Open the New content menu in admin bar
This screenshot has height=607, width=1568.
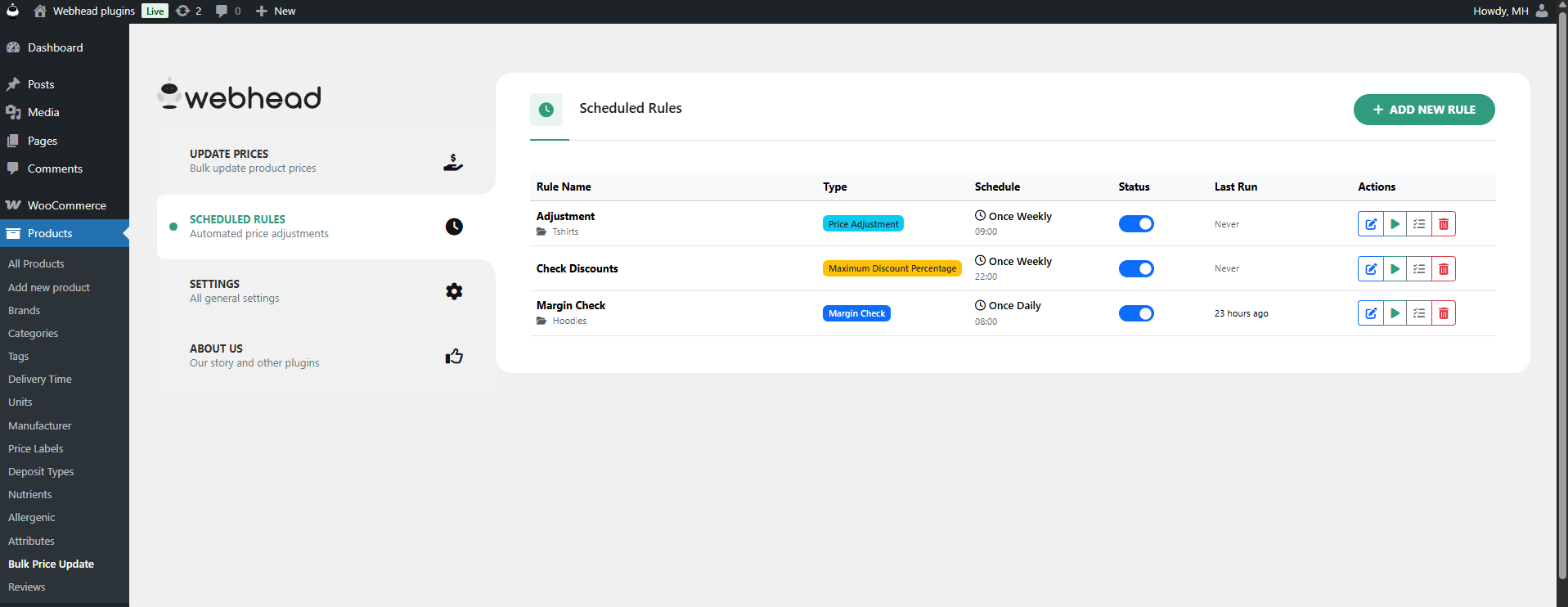tap(276, 11)
